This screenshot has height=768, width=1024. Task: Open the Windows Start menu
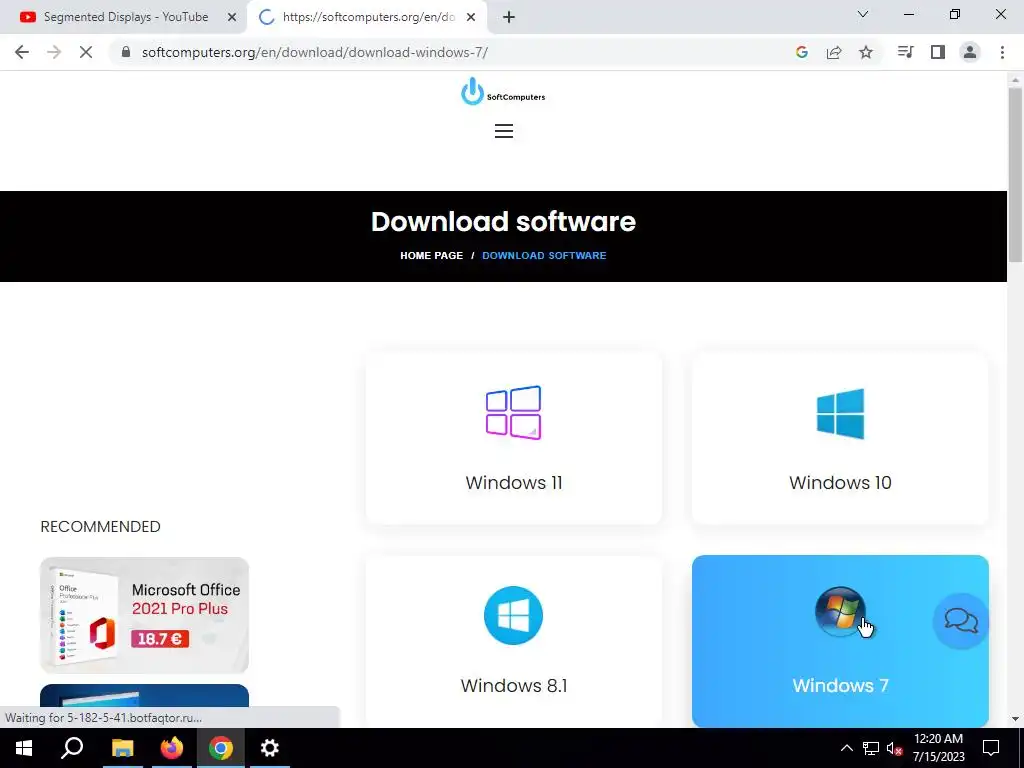click(x=24, y=748)
